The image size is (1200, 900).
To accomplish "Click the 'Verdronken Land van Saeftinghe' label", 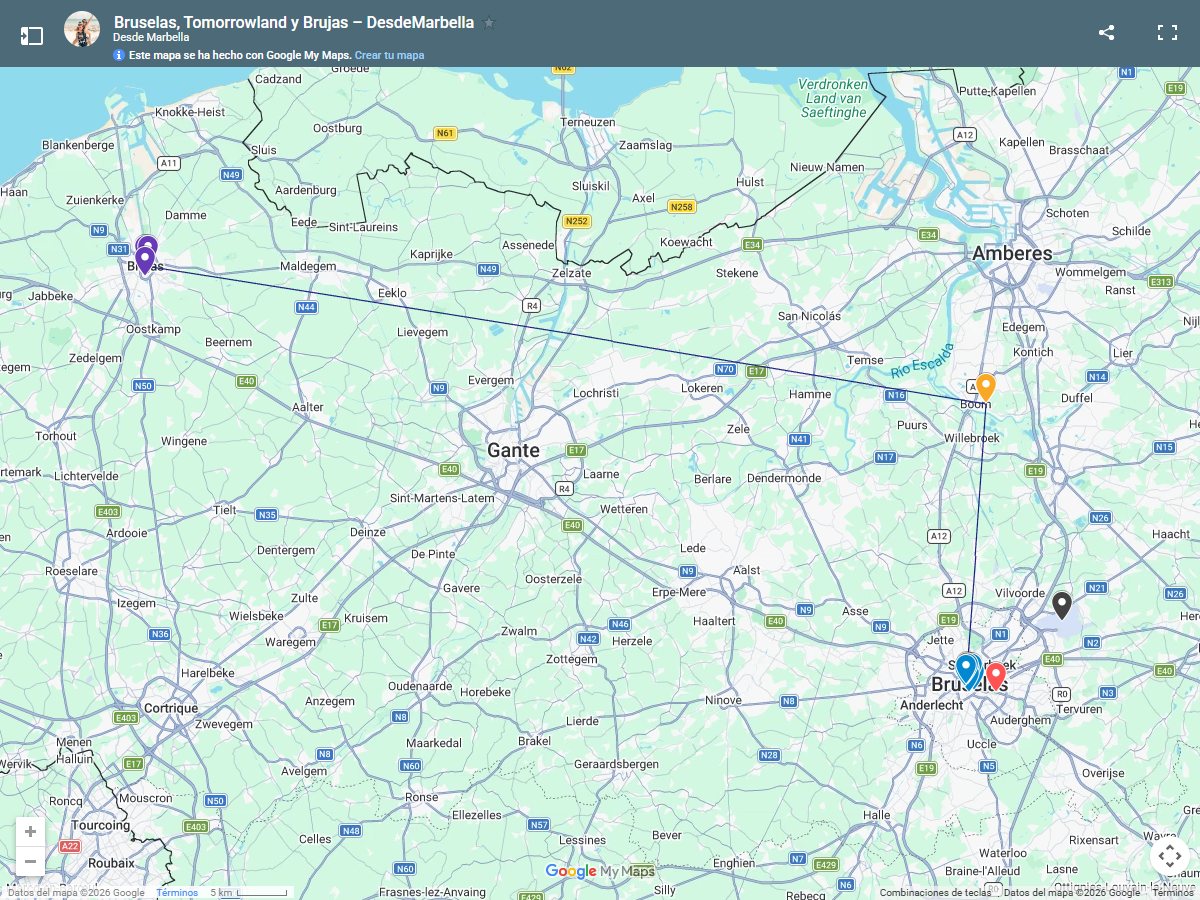I will coord(833,98).
